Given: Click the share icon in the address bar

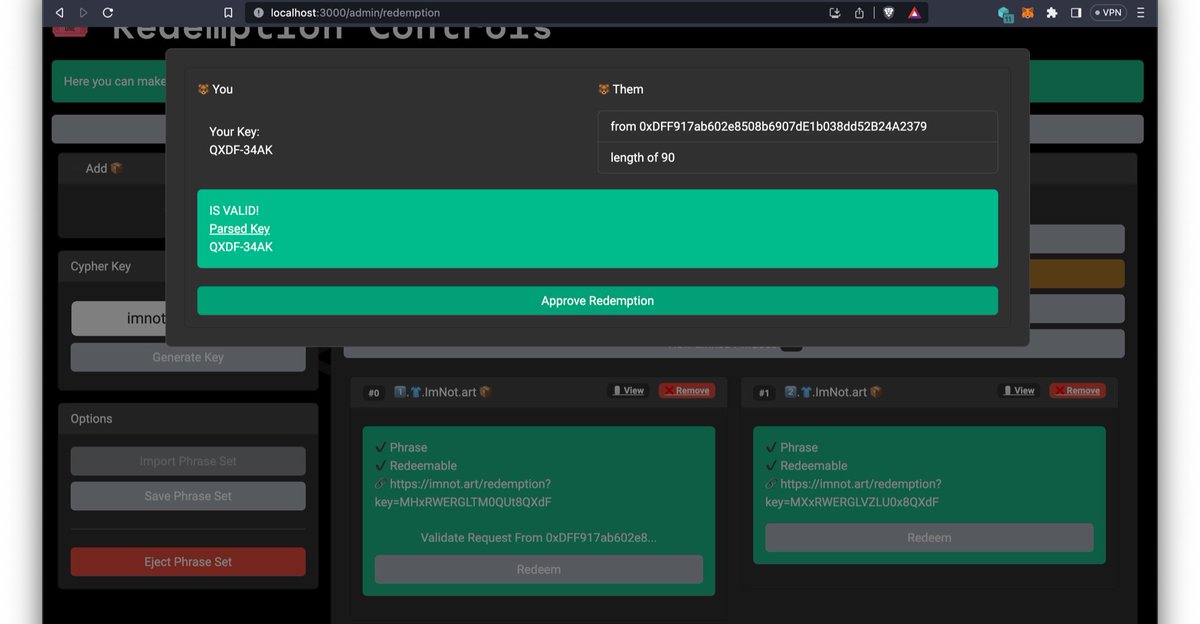Looking at the screenshot, I should click(860, 13).
